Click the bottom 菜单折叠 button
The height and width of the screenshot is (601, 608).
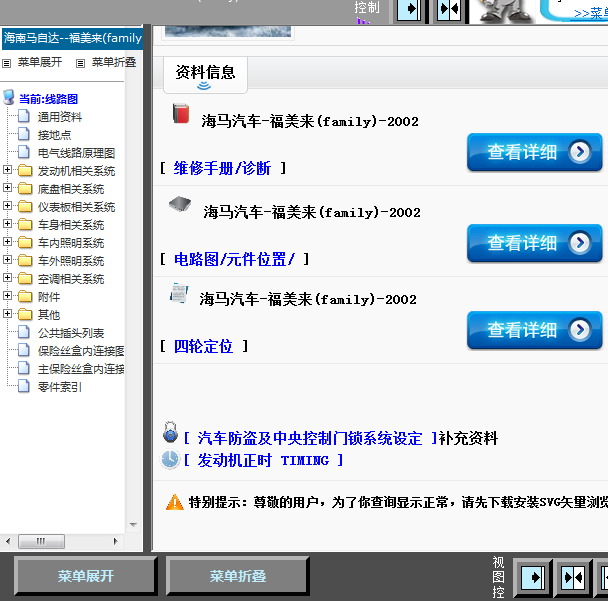tap(238, 576)
